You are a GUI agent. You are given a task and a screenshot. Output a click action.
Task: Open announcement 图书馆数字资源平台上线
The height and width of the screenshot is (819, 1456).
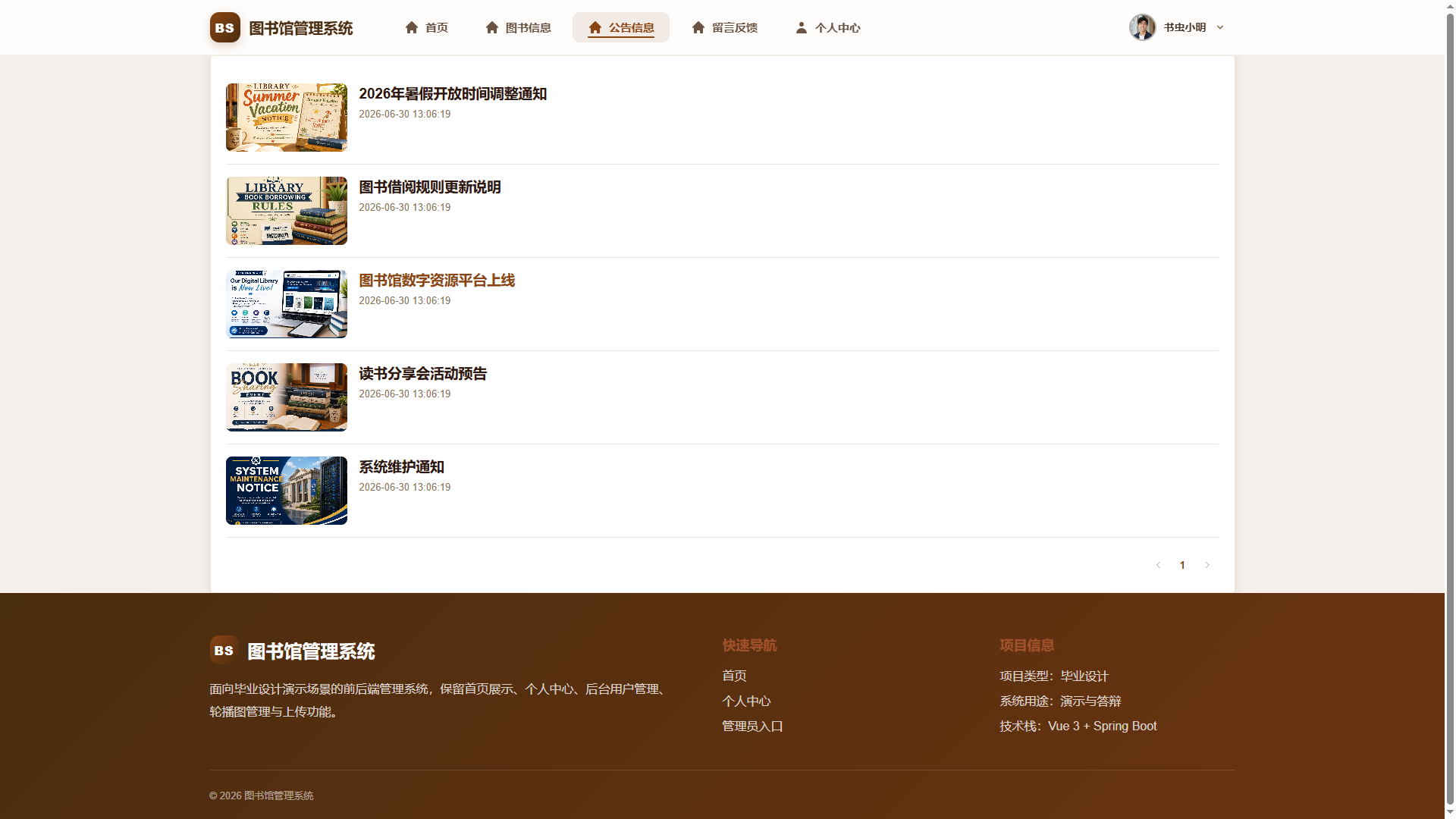coord(437,281)
